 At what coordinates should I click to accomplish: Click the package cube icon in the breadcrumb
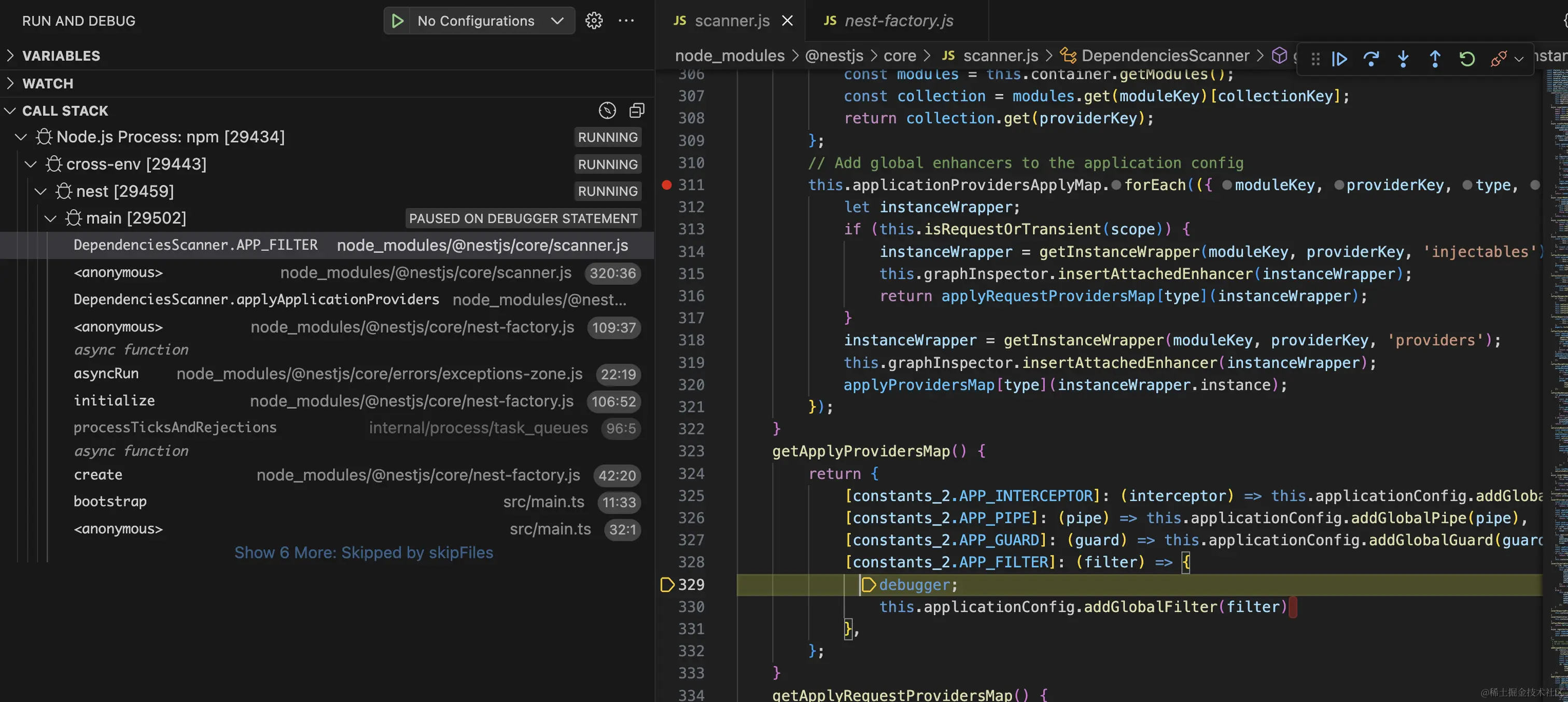pos(1279,56)
